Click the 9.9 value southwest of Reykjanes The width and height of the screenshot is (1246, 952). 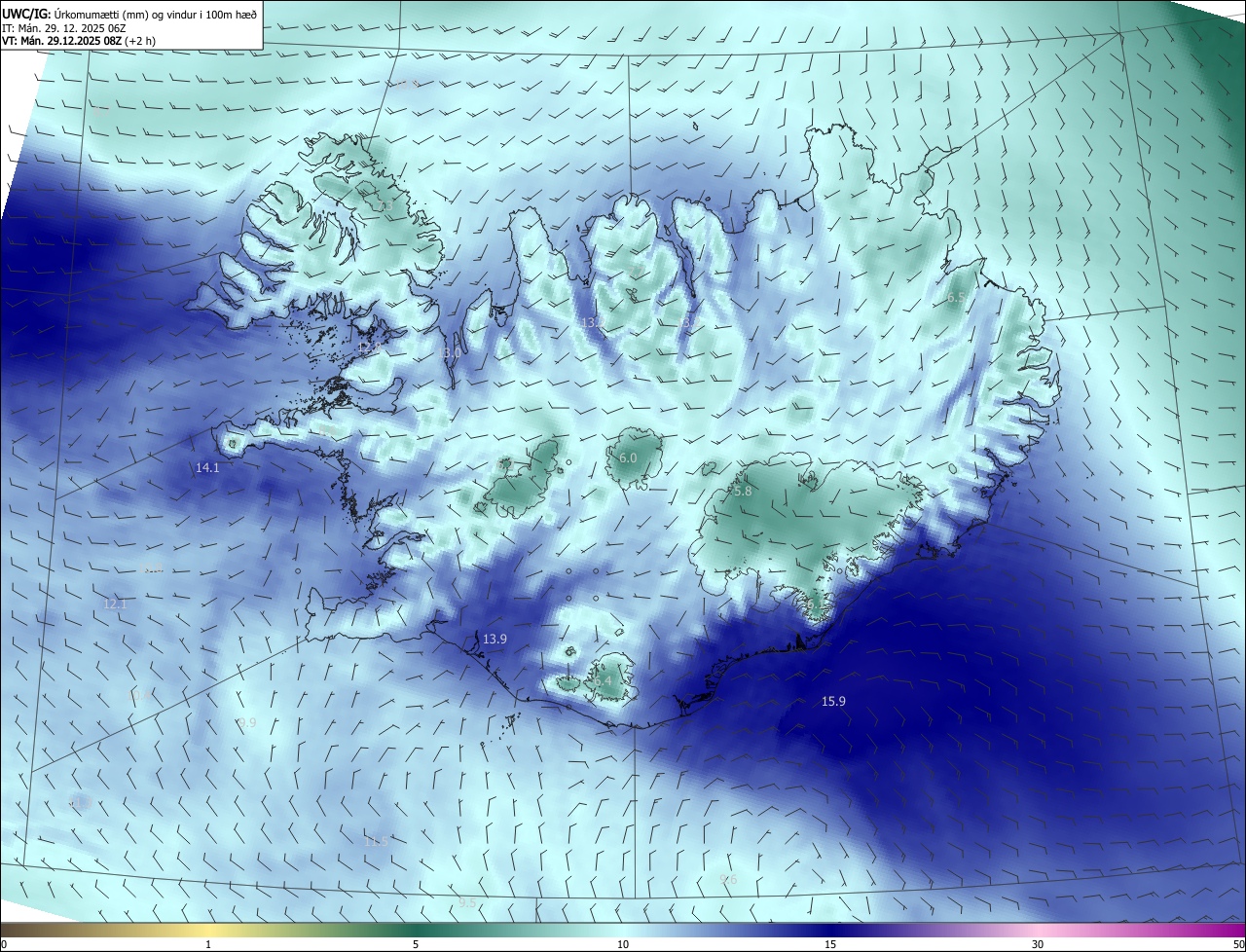[247, 722]
